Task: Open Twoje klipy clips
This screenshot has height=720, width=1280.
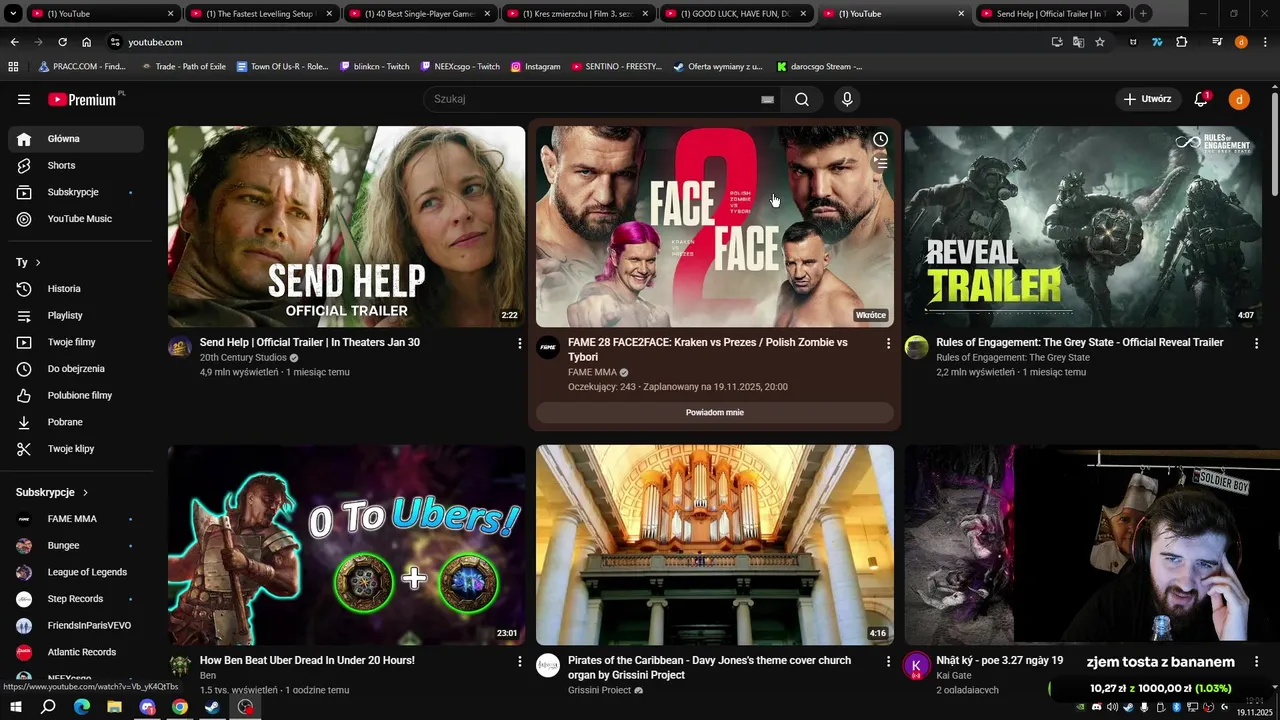Action: [x=76, y=449]
